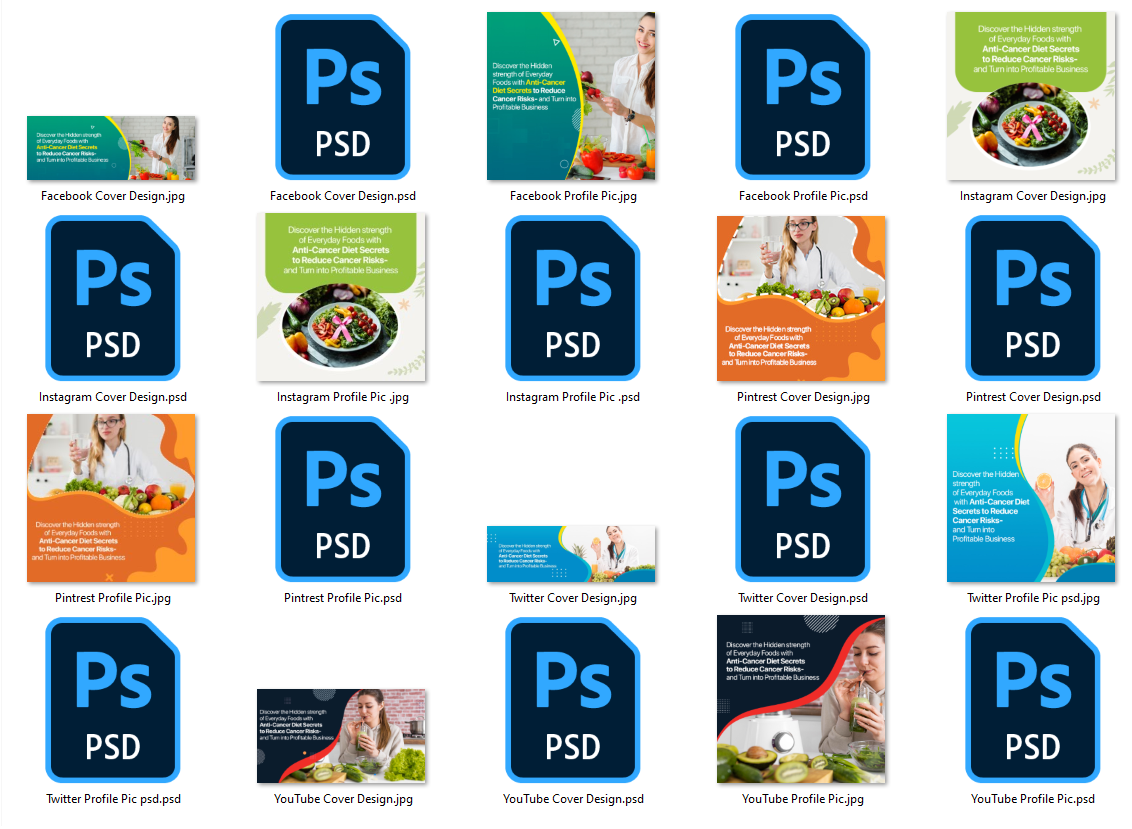Click the YouTube Profile Pic.psd icon
Screen dimensions: 1132x829
[1032, 700]
